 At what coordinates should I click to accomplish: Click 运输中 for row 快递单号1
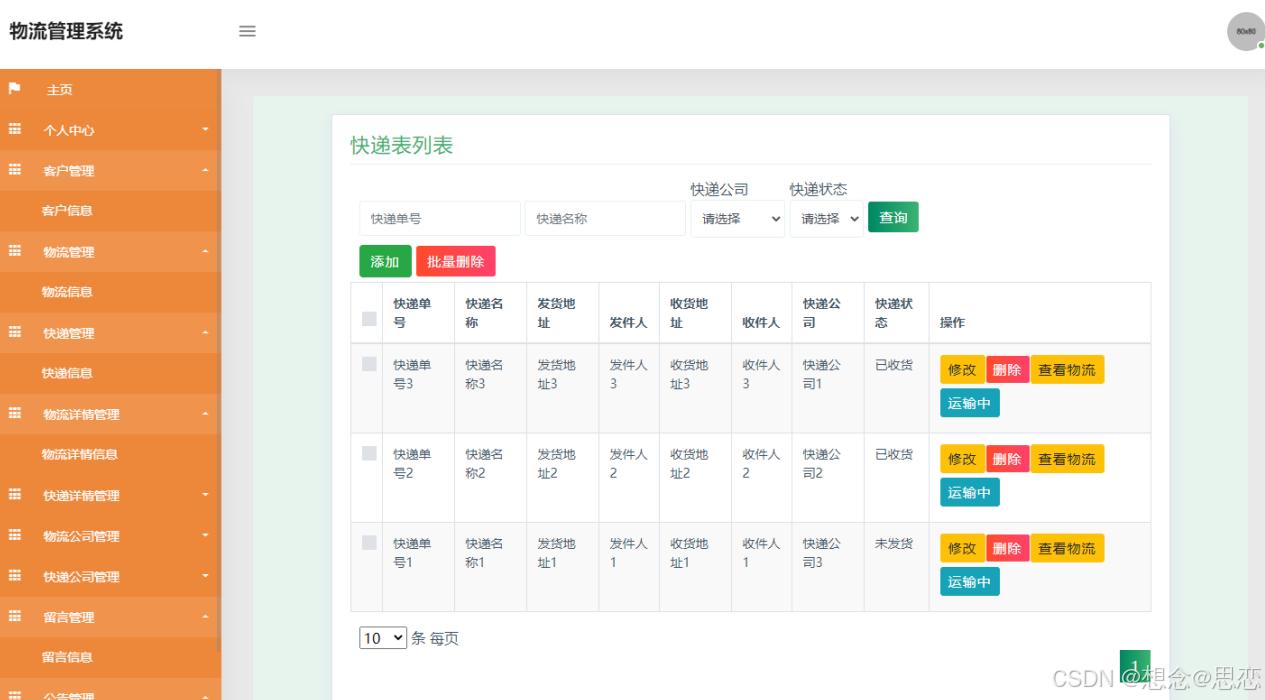pyautogui.click(x=970, y=582)
